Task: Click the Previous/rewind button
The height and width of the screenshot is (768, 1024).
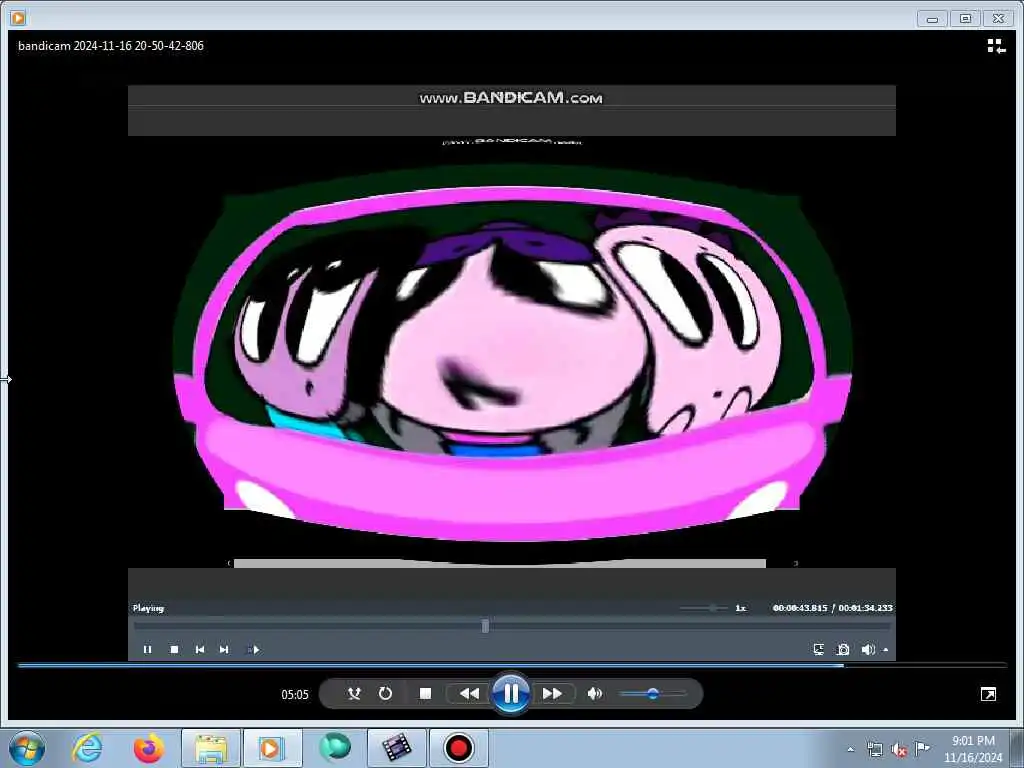Action: point(469,694)
